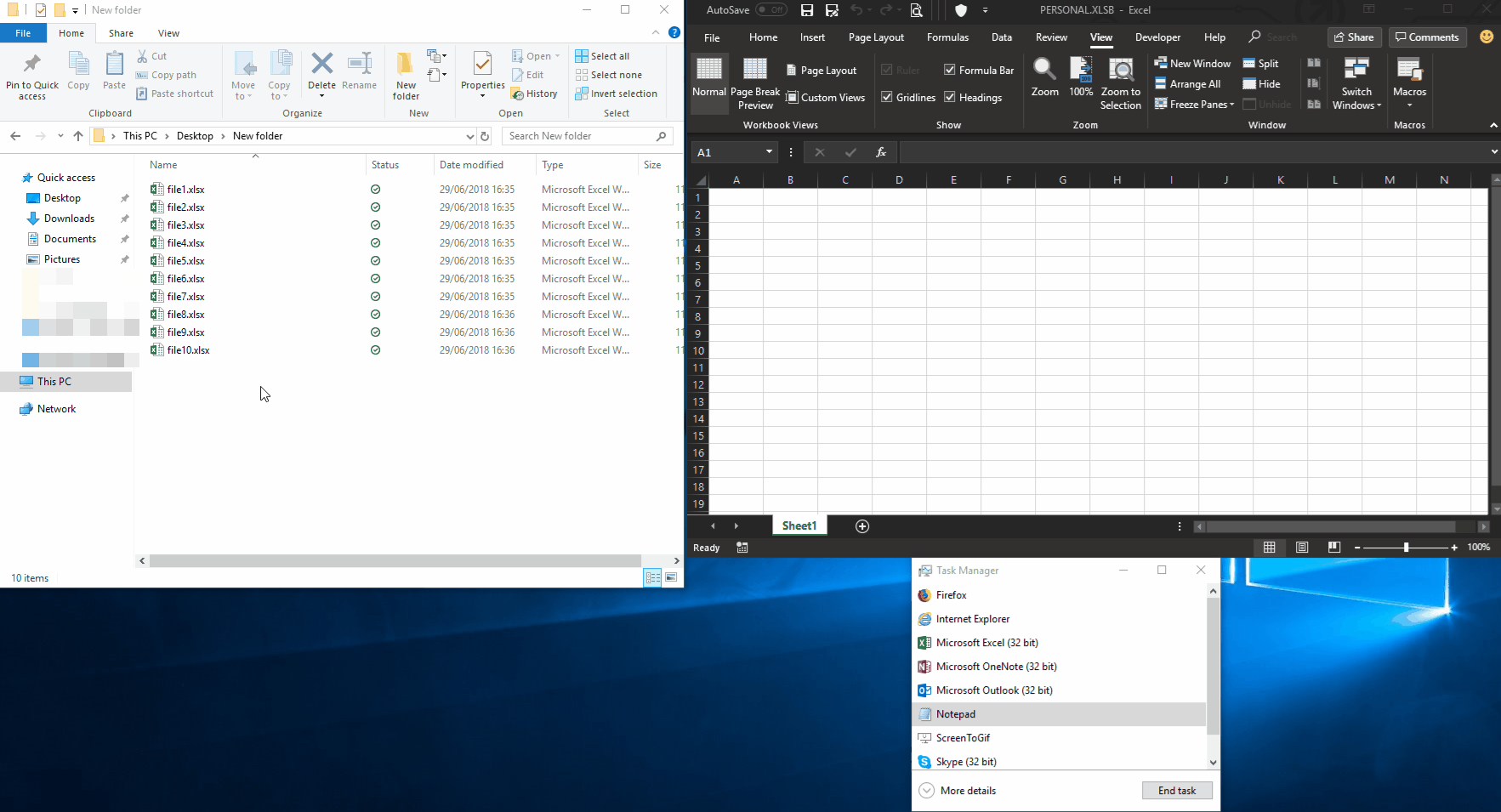Open the Formulas ribbon tab
The image size is (1501, 812).
pos(947,37)
